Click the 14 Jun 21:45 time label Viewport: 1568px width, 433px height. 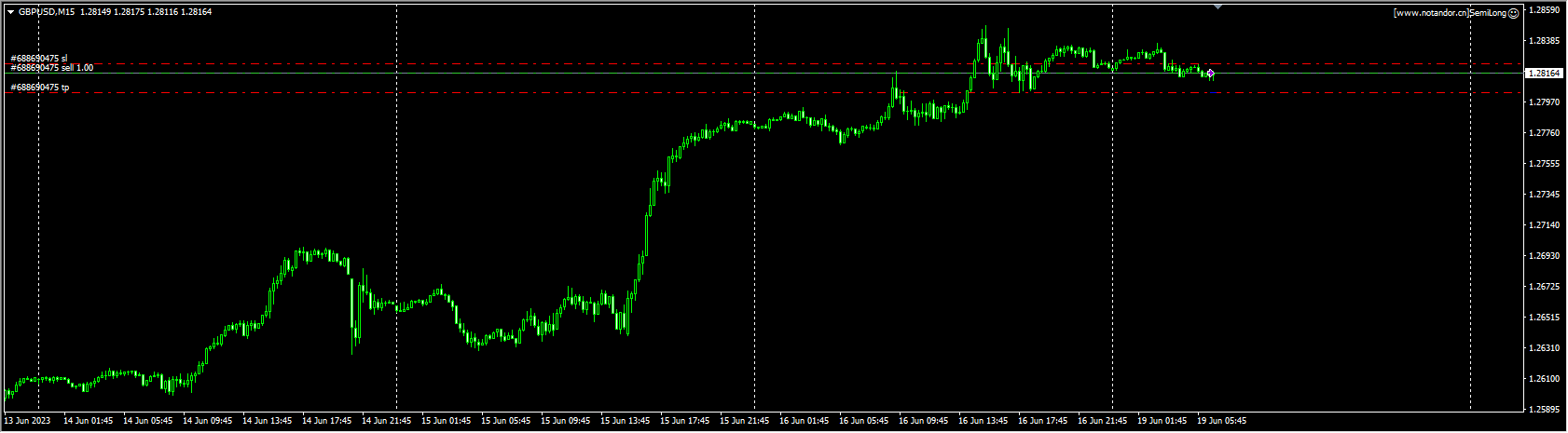click(x=386, y=421)
